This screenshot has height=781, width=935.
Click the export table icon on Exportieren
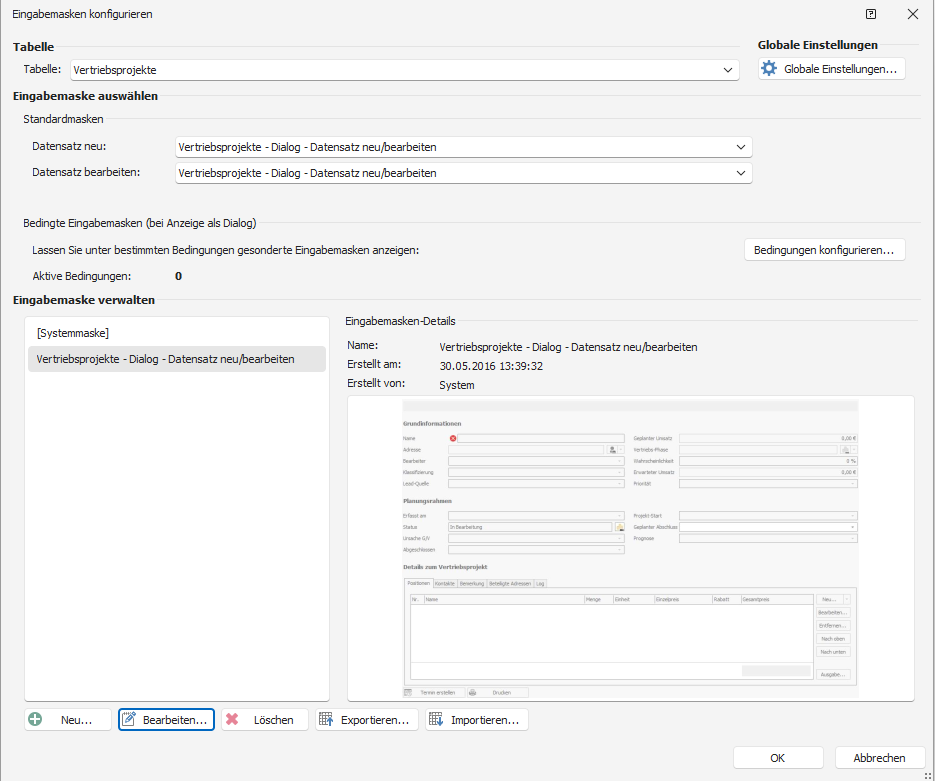[326, 720]
